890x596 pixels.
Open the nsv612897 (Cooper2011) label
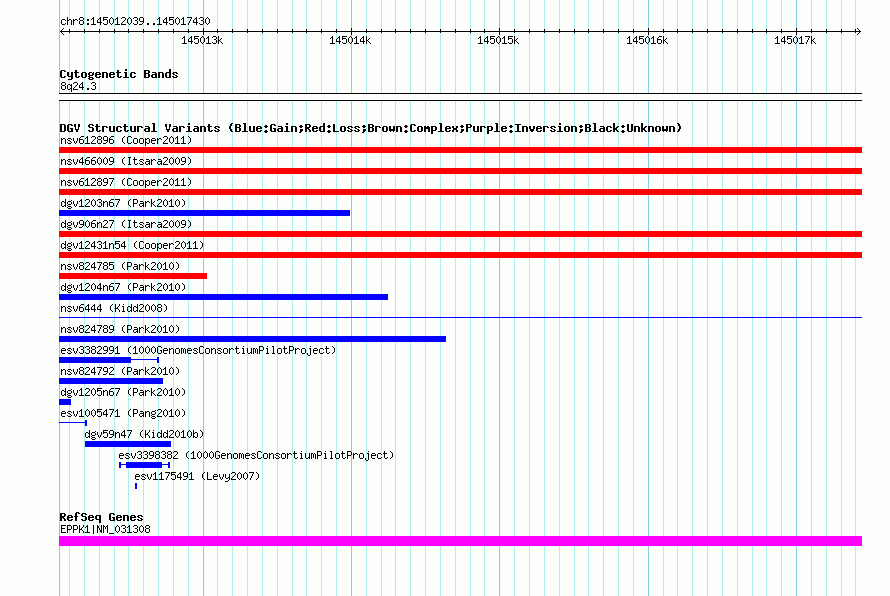(126, 182)
